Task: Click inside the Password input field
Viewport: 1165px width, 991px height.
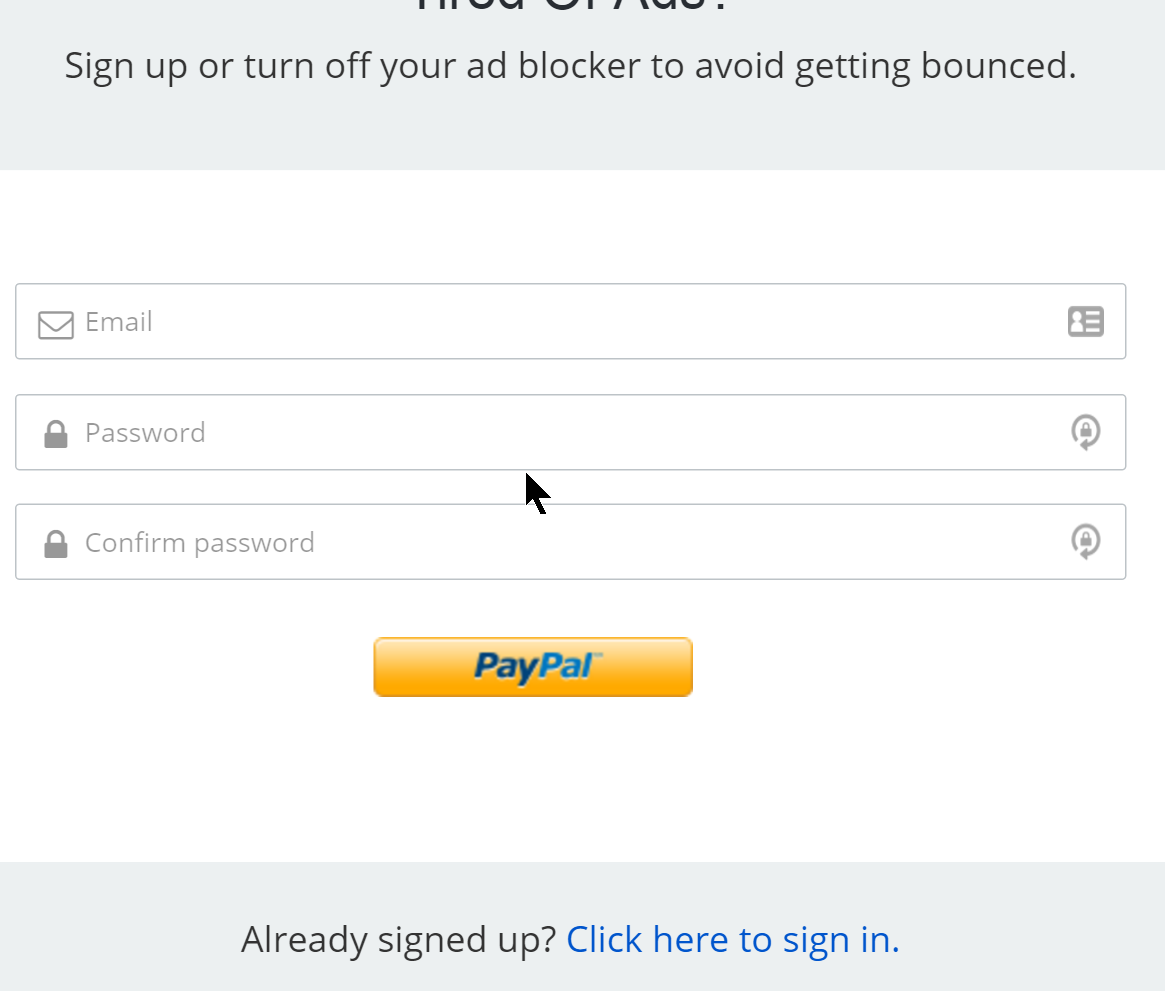Action: pos(400,432)
